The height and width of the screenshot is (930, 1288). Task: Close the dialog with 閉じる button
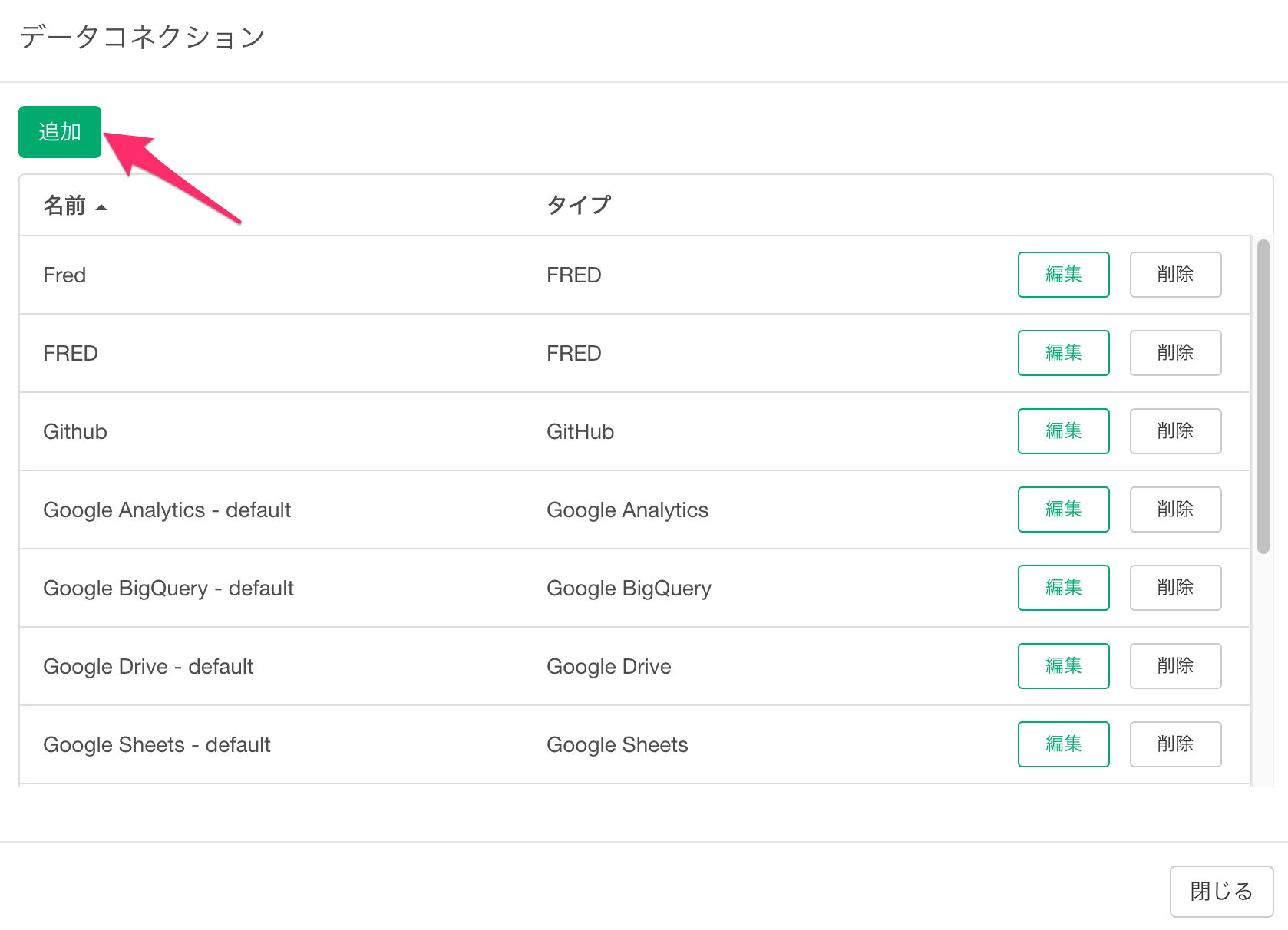coord(1221,892)
